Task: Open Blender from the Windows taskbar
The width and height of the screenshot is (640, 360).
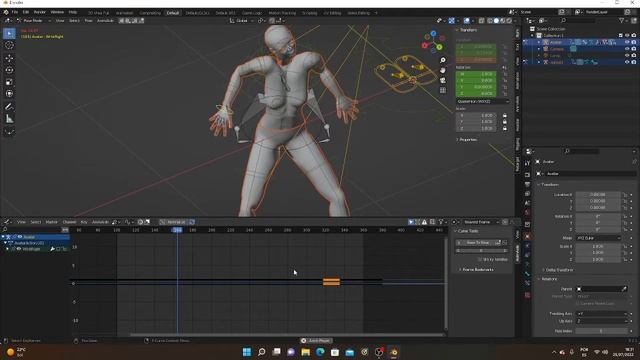Action: [x=394, y=352]
